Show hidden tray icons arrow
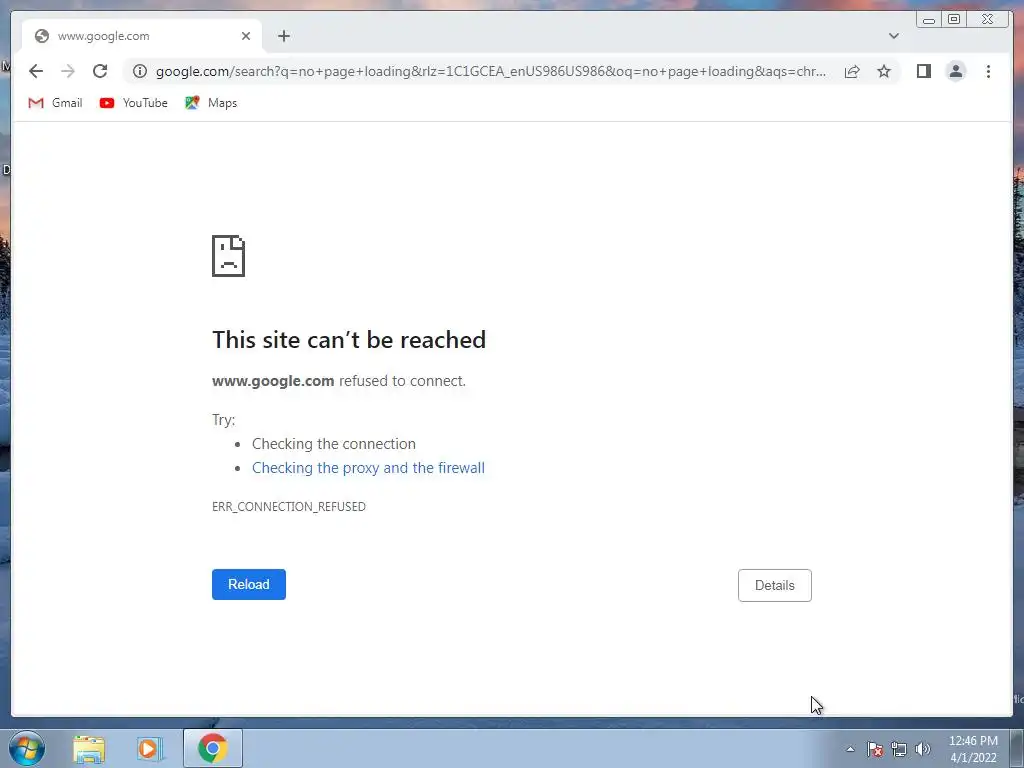1024x768 pixels. click(x=850, y=749)
